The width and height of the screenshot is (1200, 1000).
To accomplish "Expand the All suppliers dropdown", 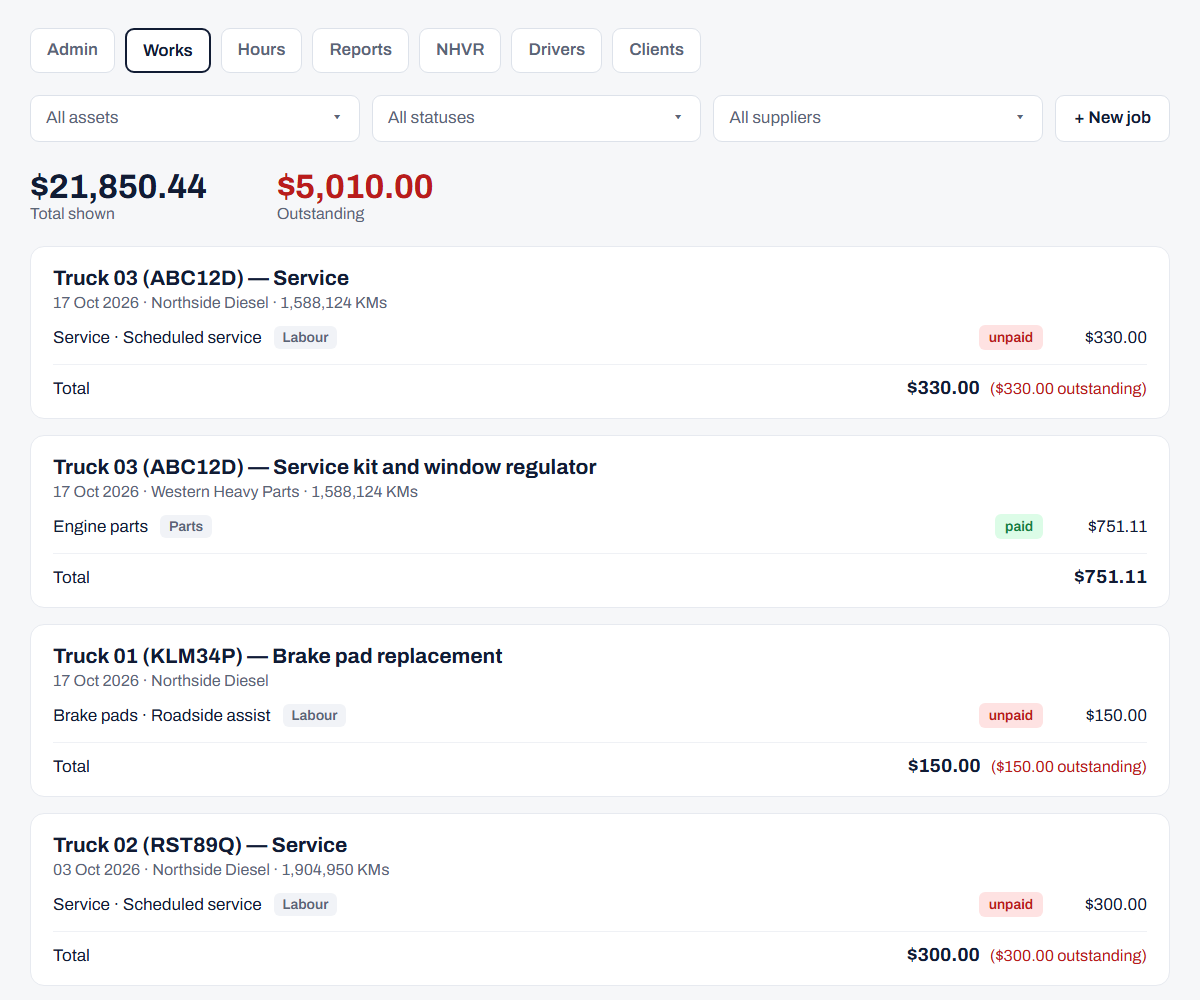I will point(878,118).
